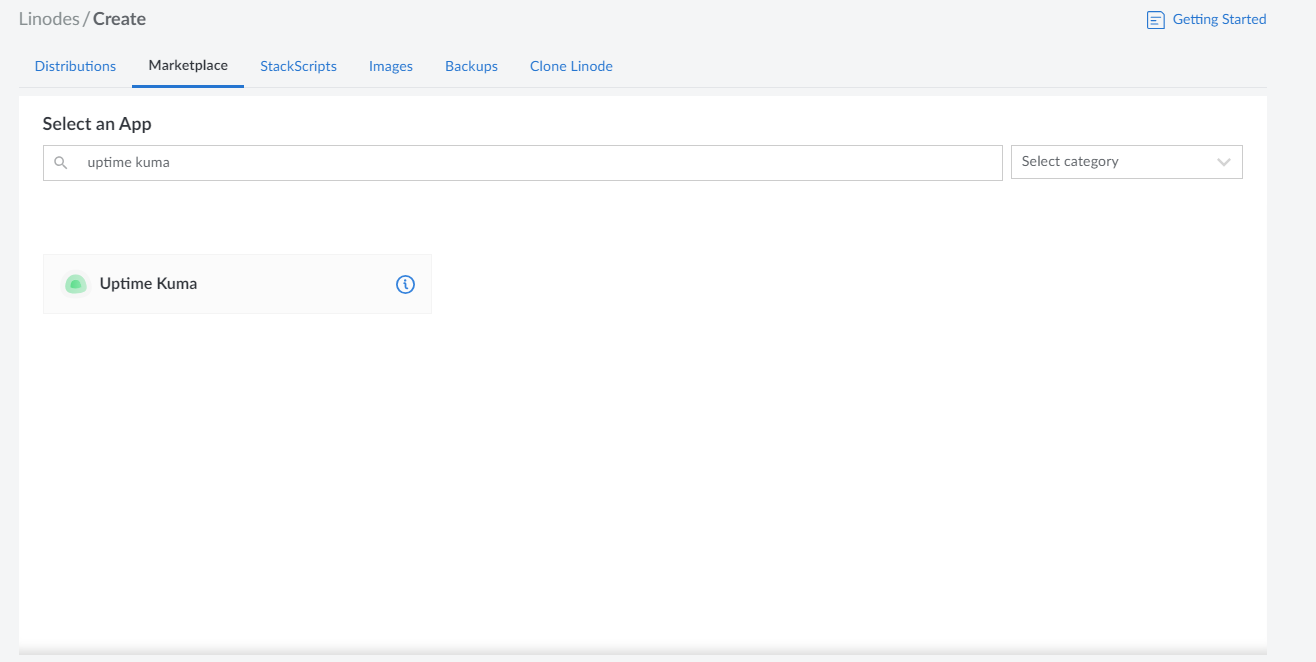Open the Select category dropdown
This screenshot has width=1316, height=662.
1127,162
